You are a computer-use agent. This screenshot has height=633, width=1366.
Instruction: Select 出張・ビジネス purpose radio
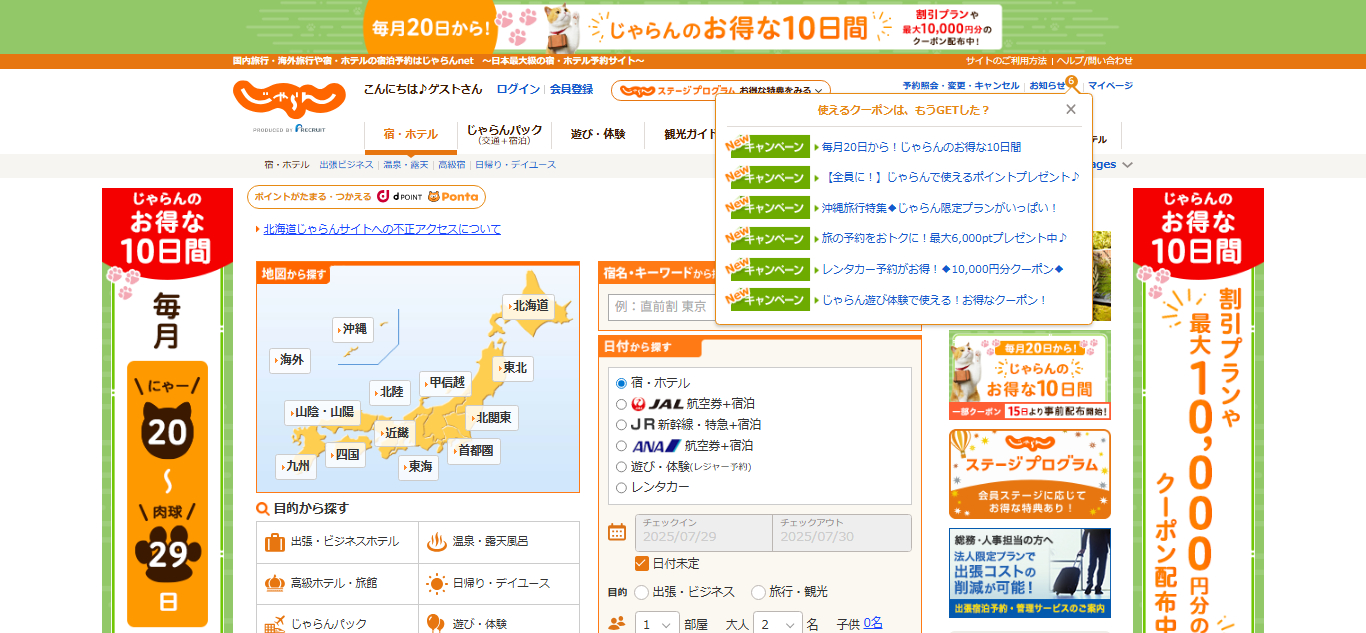click(x=641, y=592)
